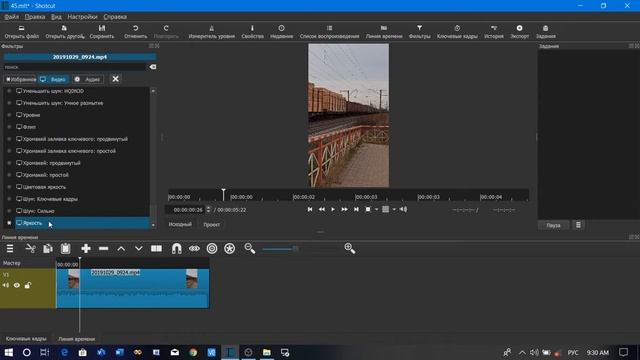Toggle Линия времени timeline panel
Viewport: 640px width, 360px height.
click(384, 32)
